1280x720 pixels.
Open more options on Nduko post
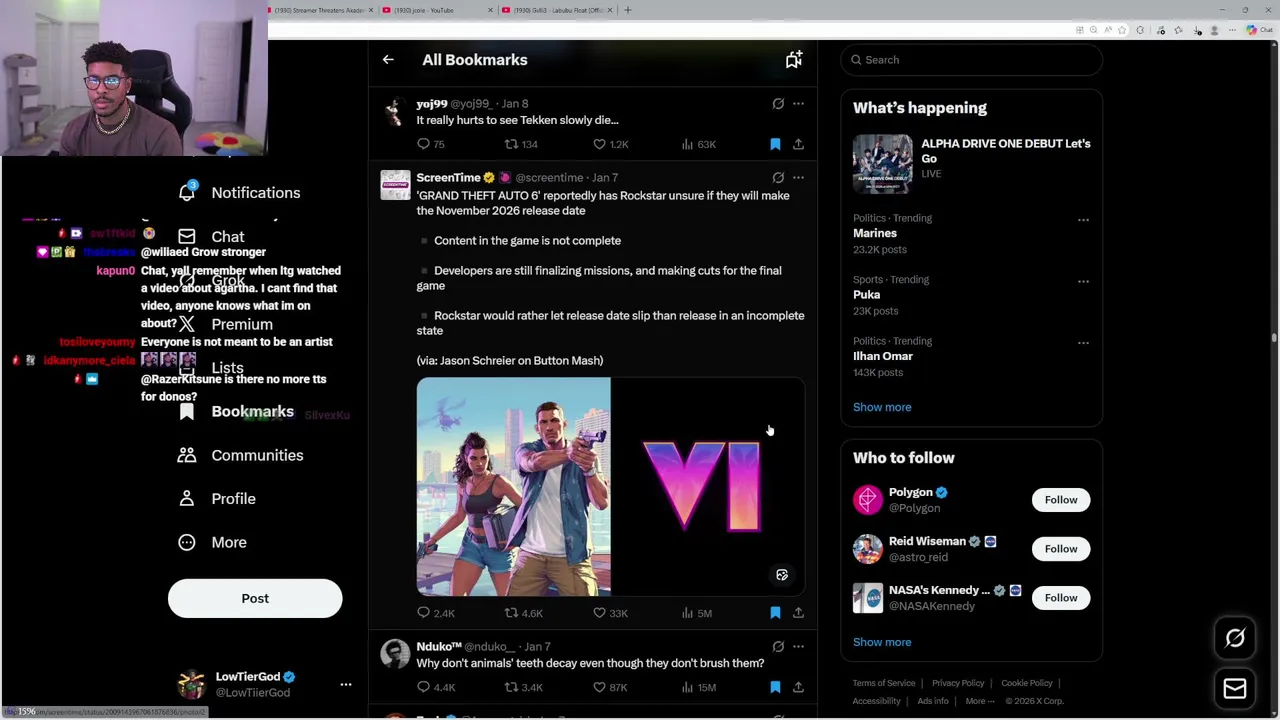pyautogui.click(x=798, y=647)
